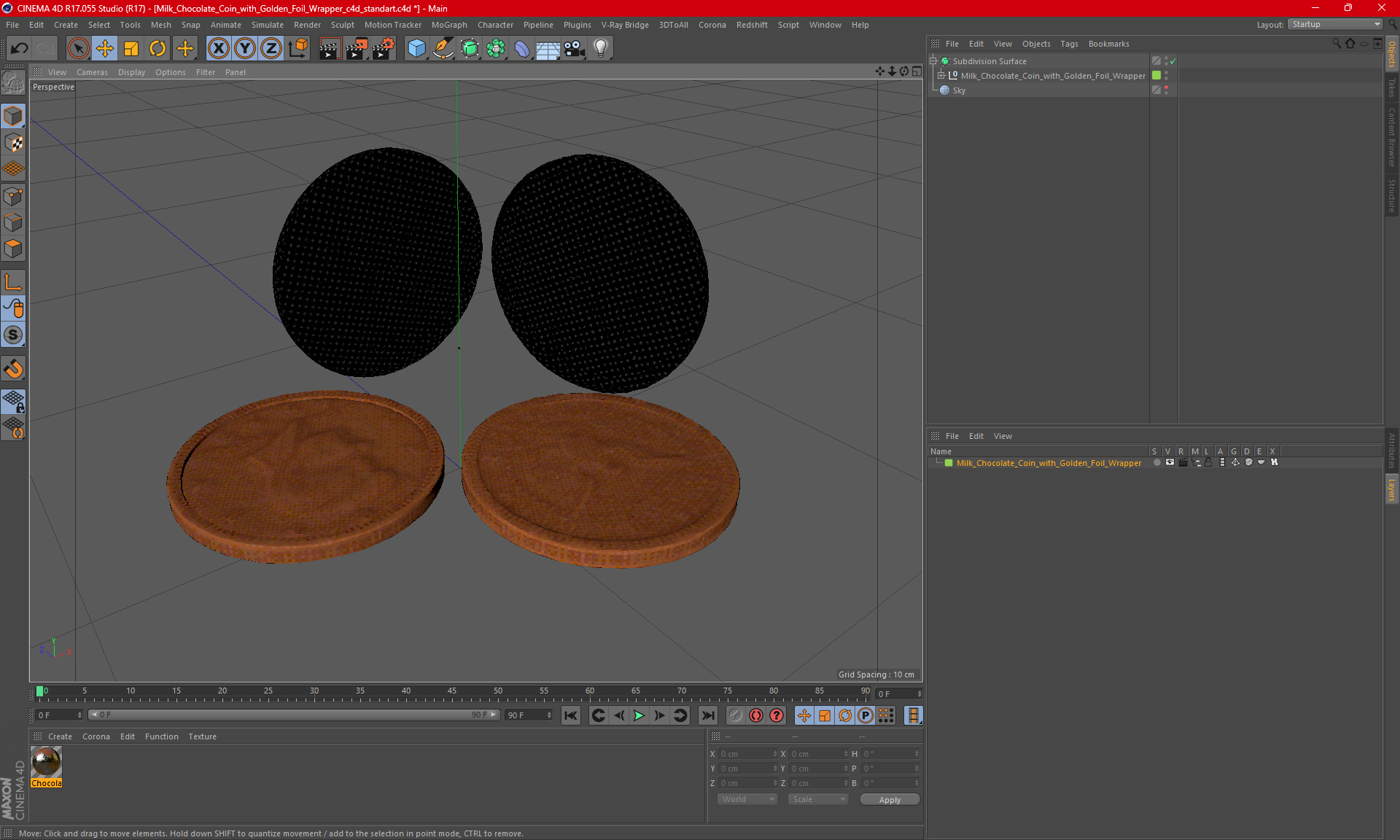The width and height of the screenshot is (1400, 840).
Task: Add a Cube primitive object
Action: 416,49
